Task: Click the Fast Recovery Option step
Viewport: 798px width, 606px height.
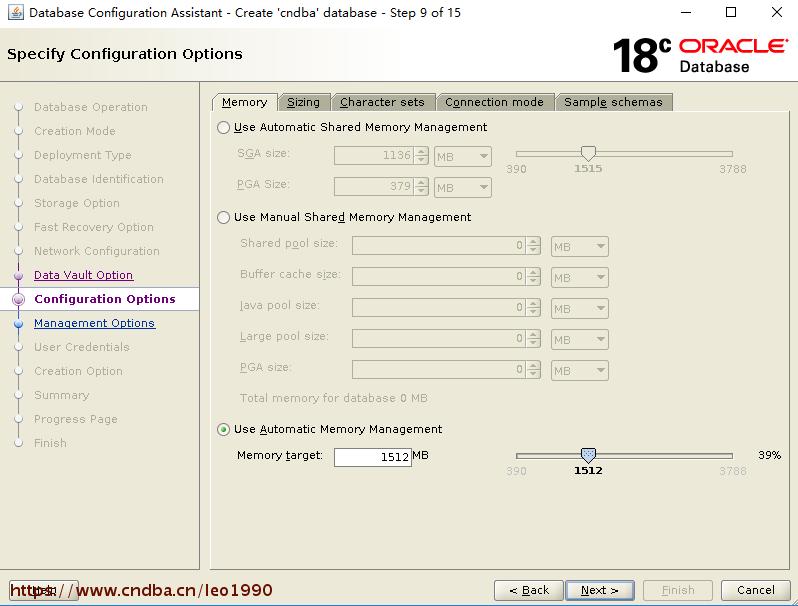Action: (94, 227)
